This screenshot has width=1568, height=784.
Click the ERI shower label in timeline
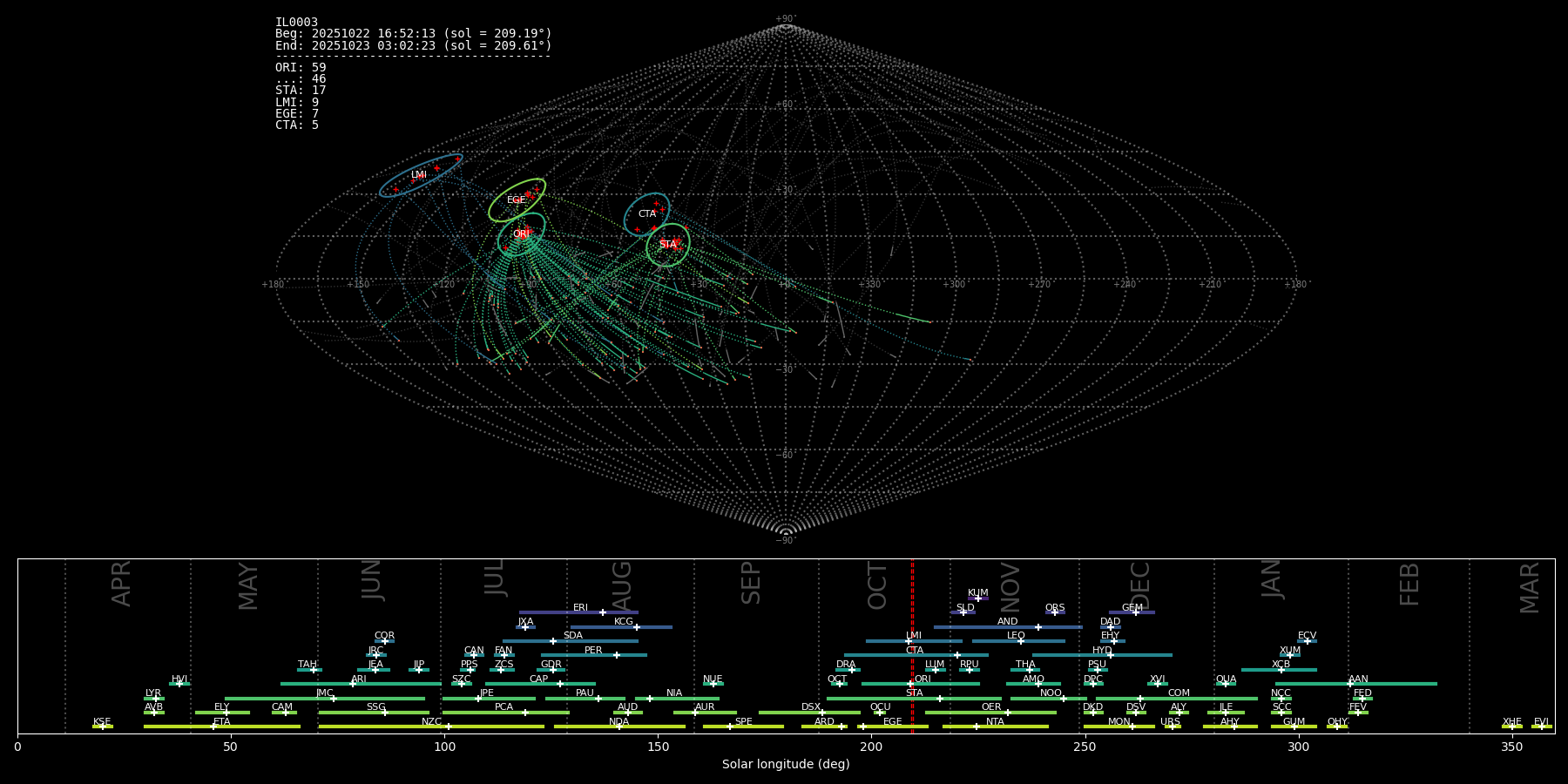pyautogui.click(x=580, y=608)
